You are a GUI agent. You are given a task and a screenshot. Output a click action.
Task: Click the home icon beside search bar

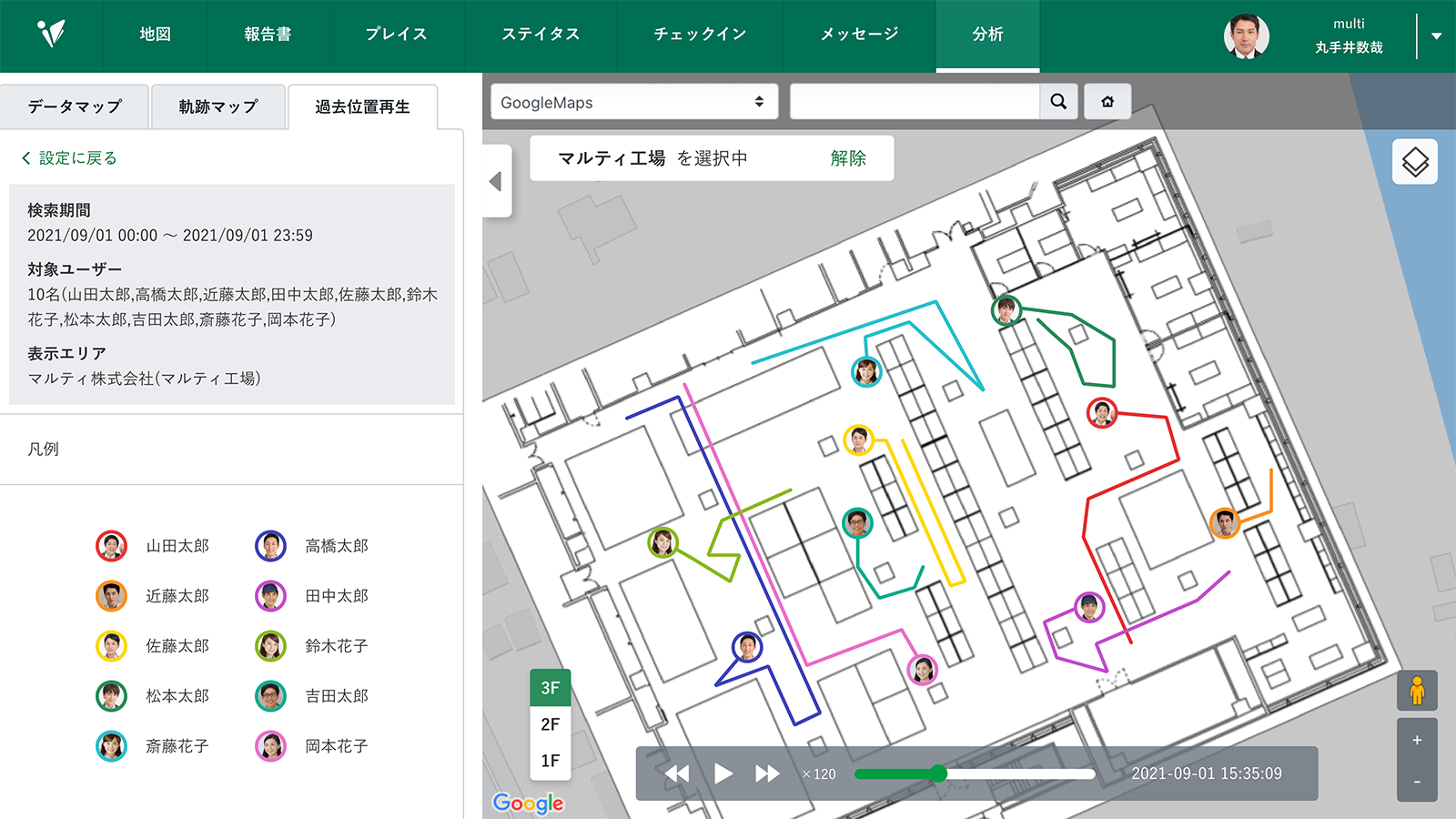[x=1107, y=101]
